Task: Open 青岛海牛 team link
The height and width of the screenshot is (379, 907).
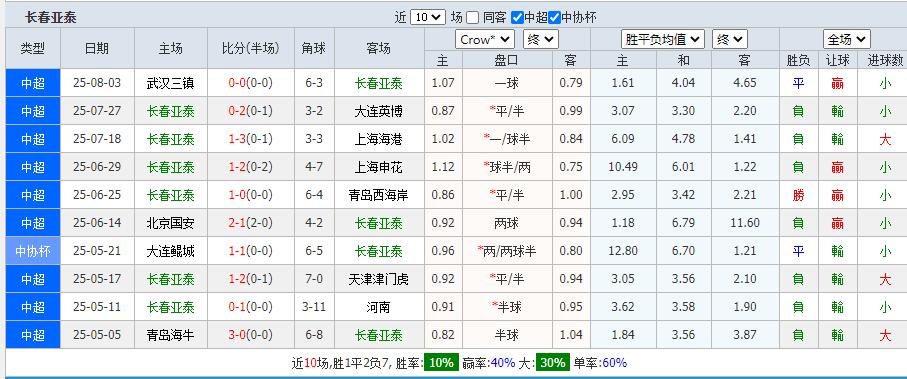Action: tap(171, 334)
